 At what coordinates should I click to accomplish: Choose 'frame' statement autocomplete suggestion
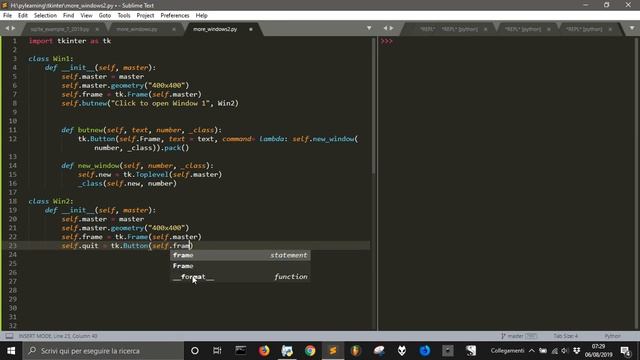coord(240,255)
